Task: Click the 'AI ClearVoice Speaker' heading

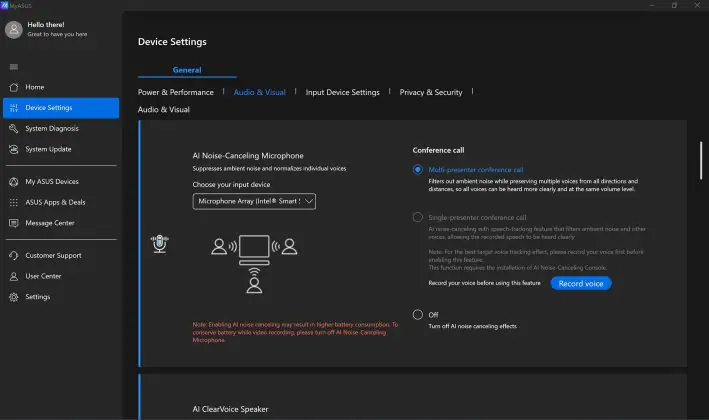Action: tap(230, 409)
